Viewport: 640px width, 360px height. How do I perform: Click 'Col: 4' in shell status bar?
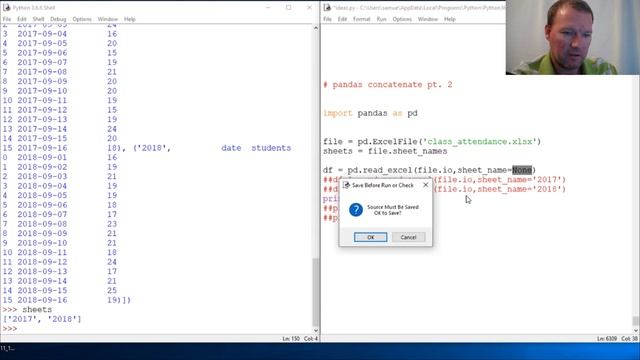(x=311, y=339)
